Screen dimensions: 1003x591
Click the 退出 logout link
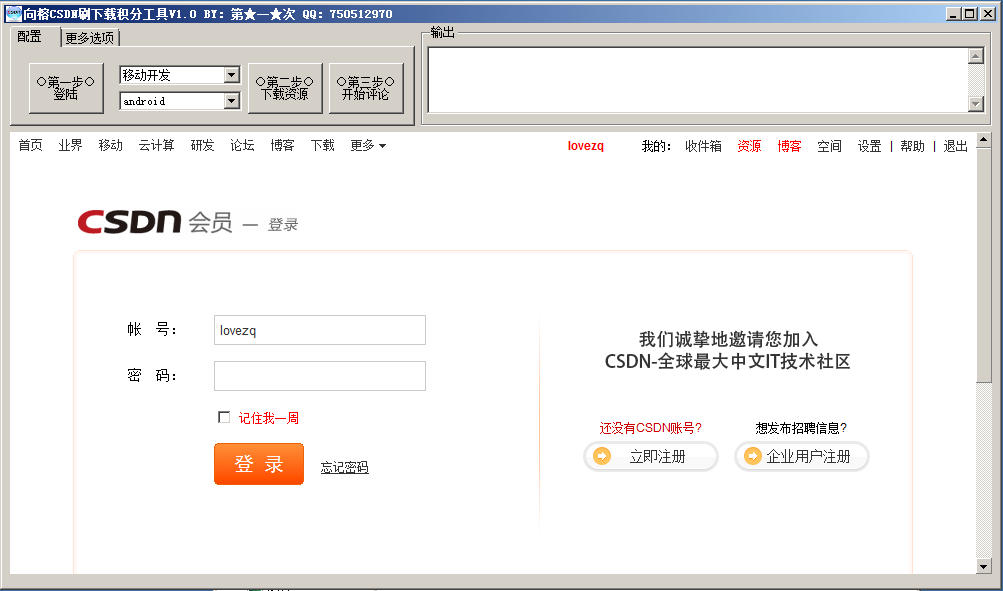pyautogui.click(x=954, y=144)
